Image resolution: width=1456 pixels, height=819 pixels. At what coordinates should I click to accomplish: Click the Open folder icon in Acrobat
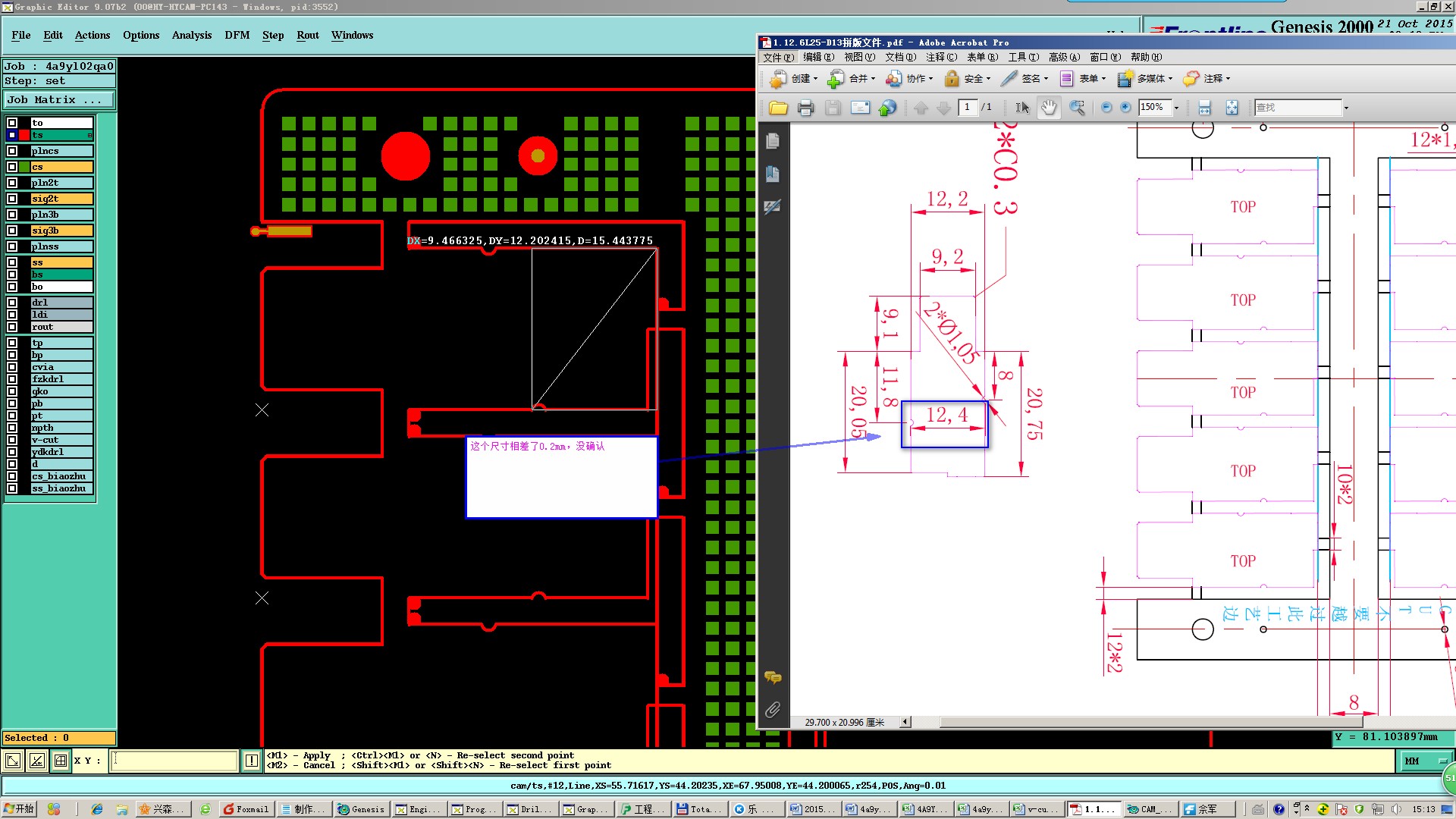tap(778, 108)
